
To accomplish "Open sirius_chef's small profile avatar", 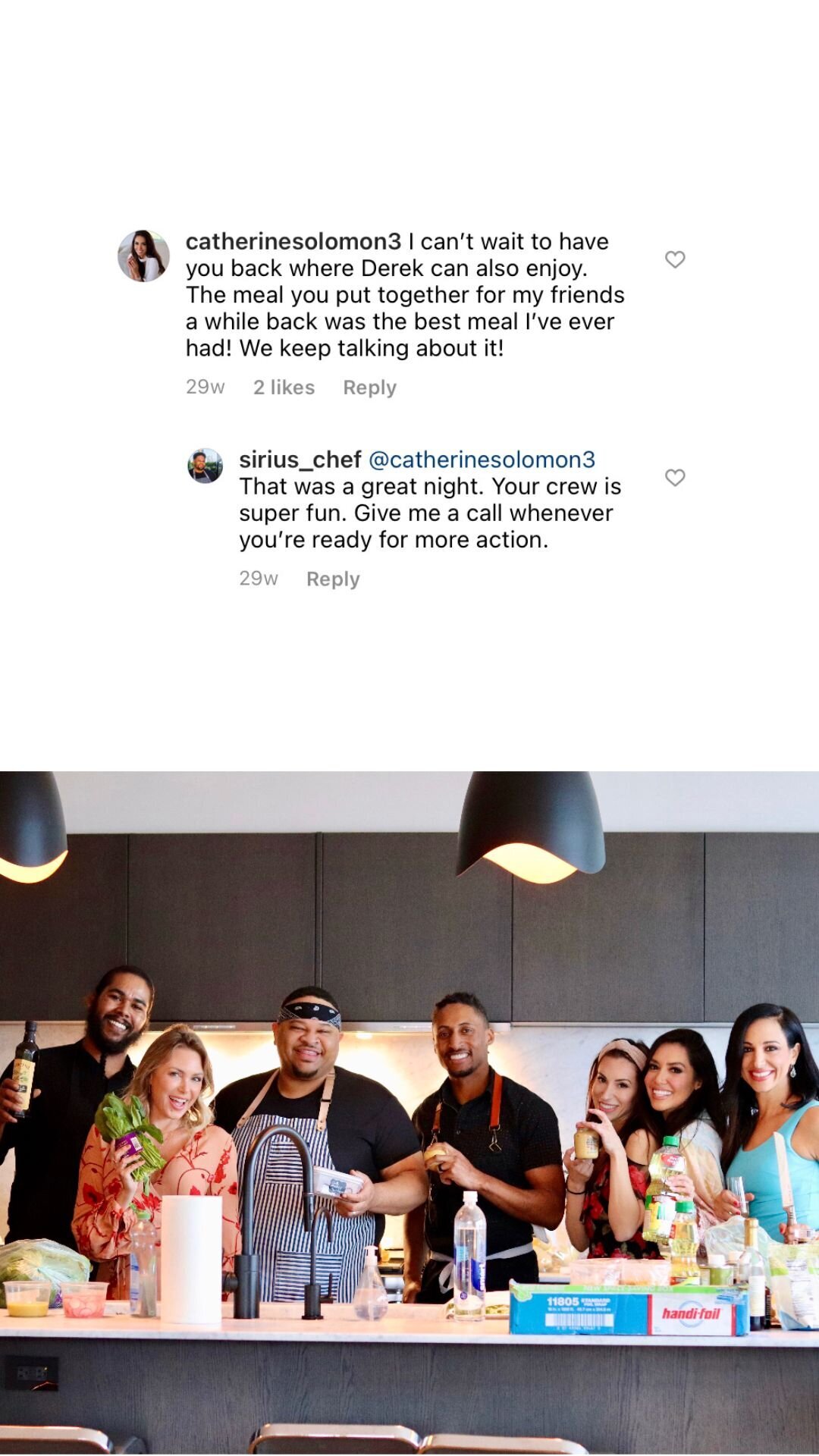I will point(205,466).
